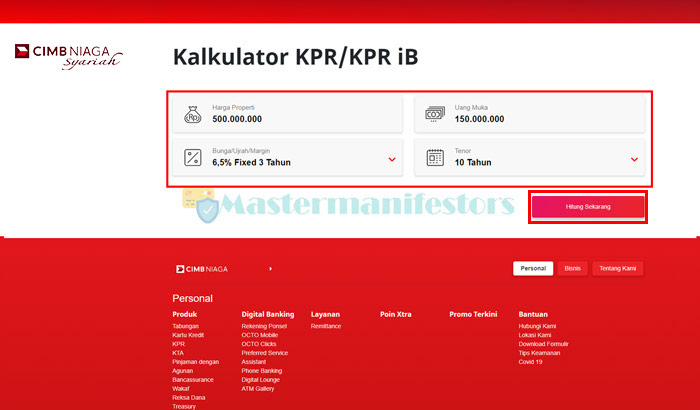Open the Tenor dropdown
700x410 pixels.
click(529, 157)
